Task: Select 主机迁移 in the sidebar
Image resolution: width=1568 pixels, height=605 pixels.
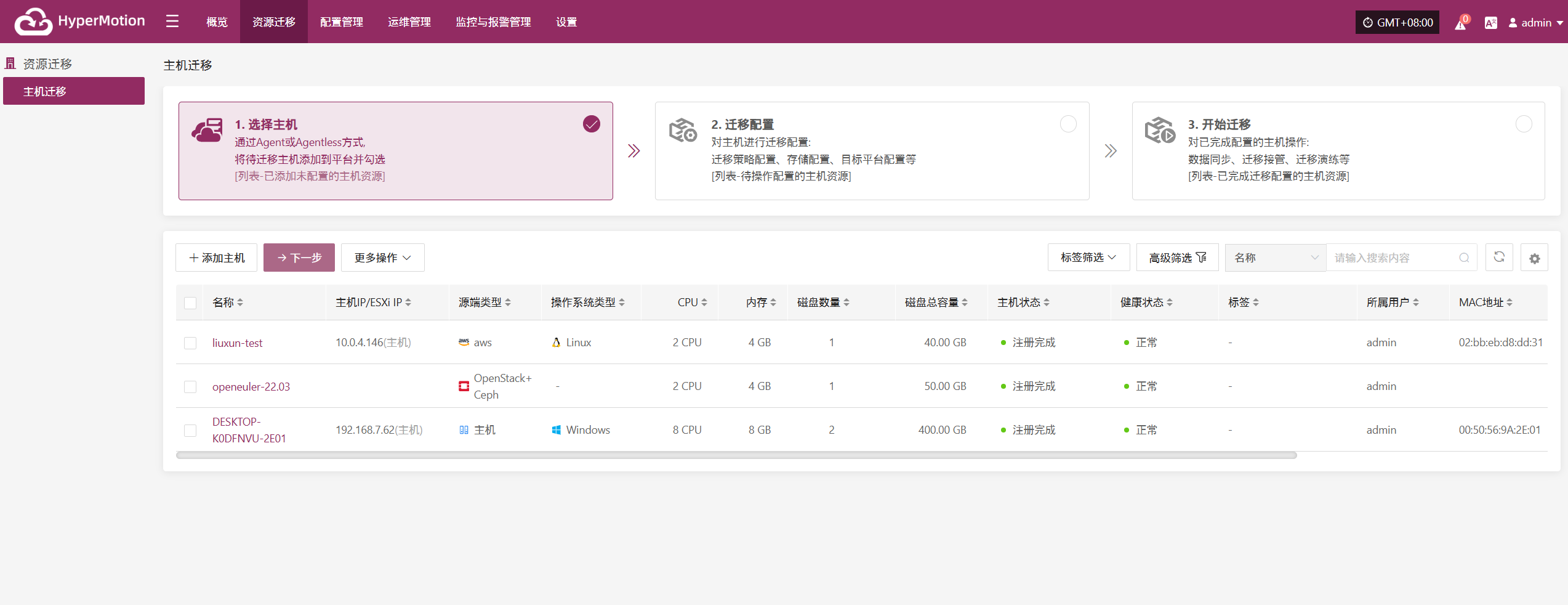Action: pyautogui.click(x=74, y=91)
